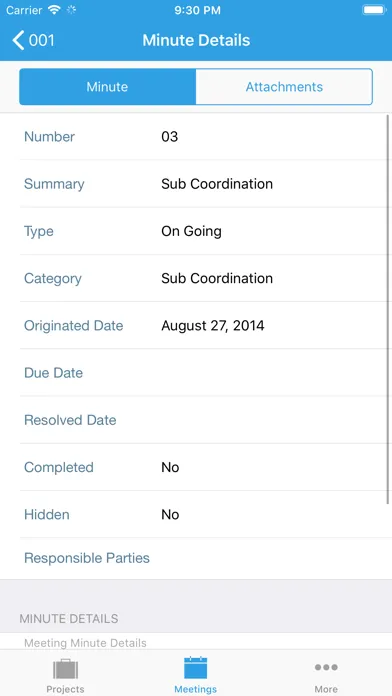Select the Meetings calendar icon
392x696 pixels.
pyautogui.click(x=196, y=667)
